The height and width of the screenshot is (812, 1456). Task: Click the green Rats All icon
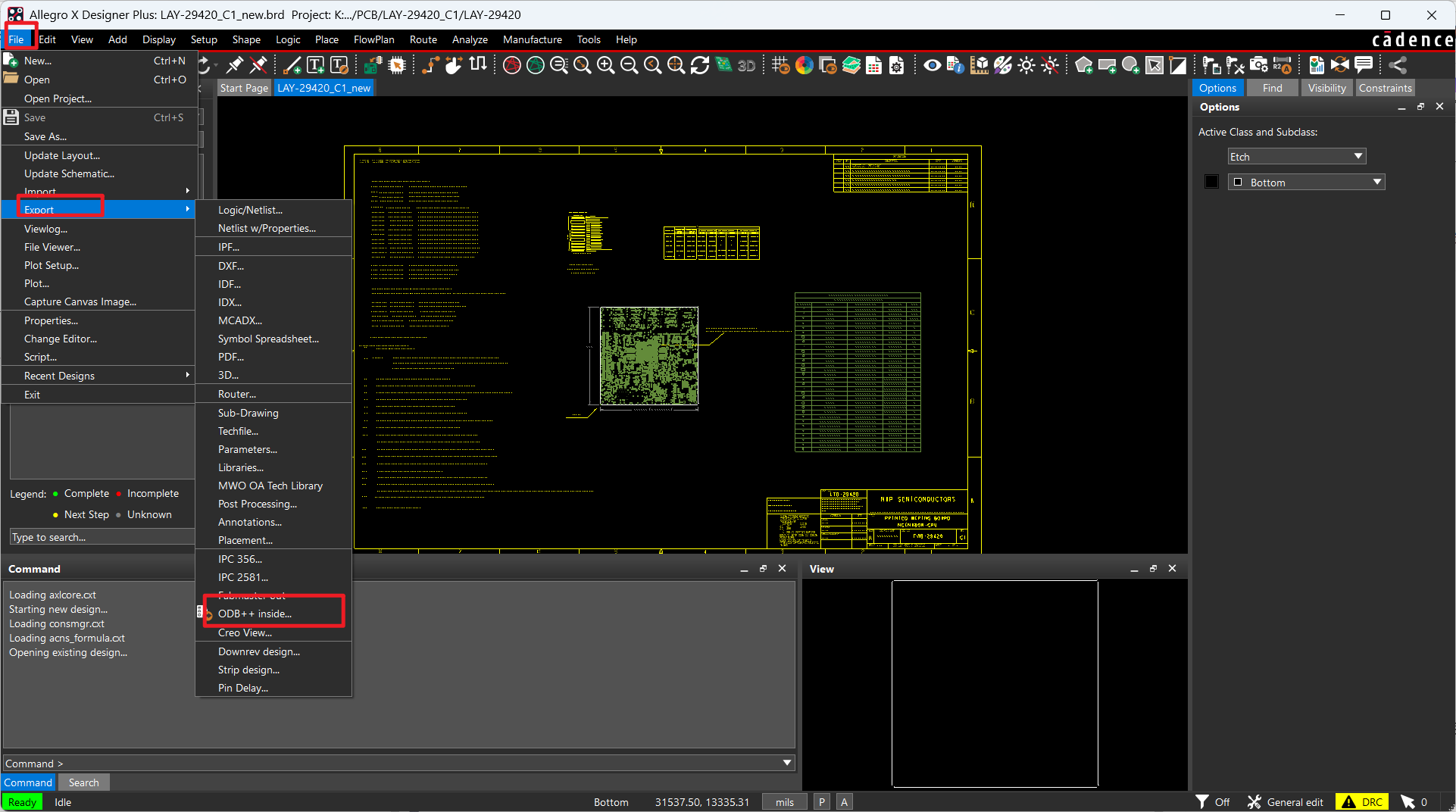536,66
